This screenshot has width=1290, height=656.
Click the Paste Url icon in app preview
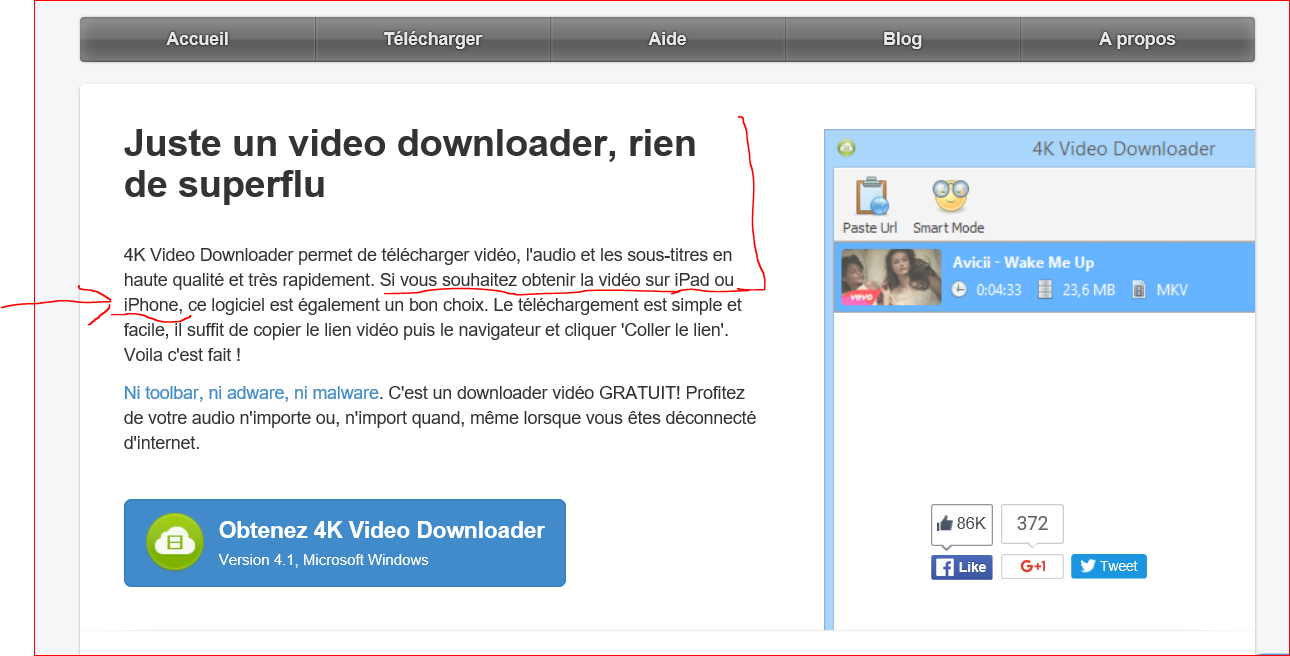[x=872, y=197]
